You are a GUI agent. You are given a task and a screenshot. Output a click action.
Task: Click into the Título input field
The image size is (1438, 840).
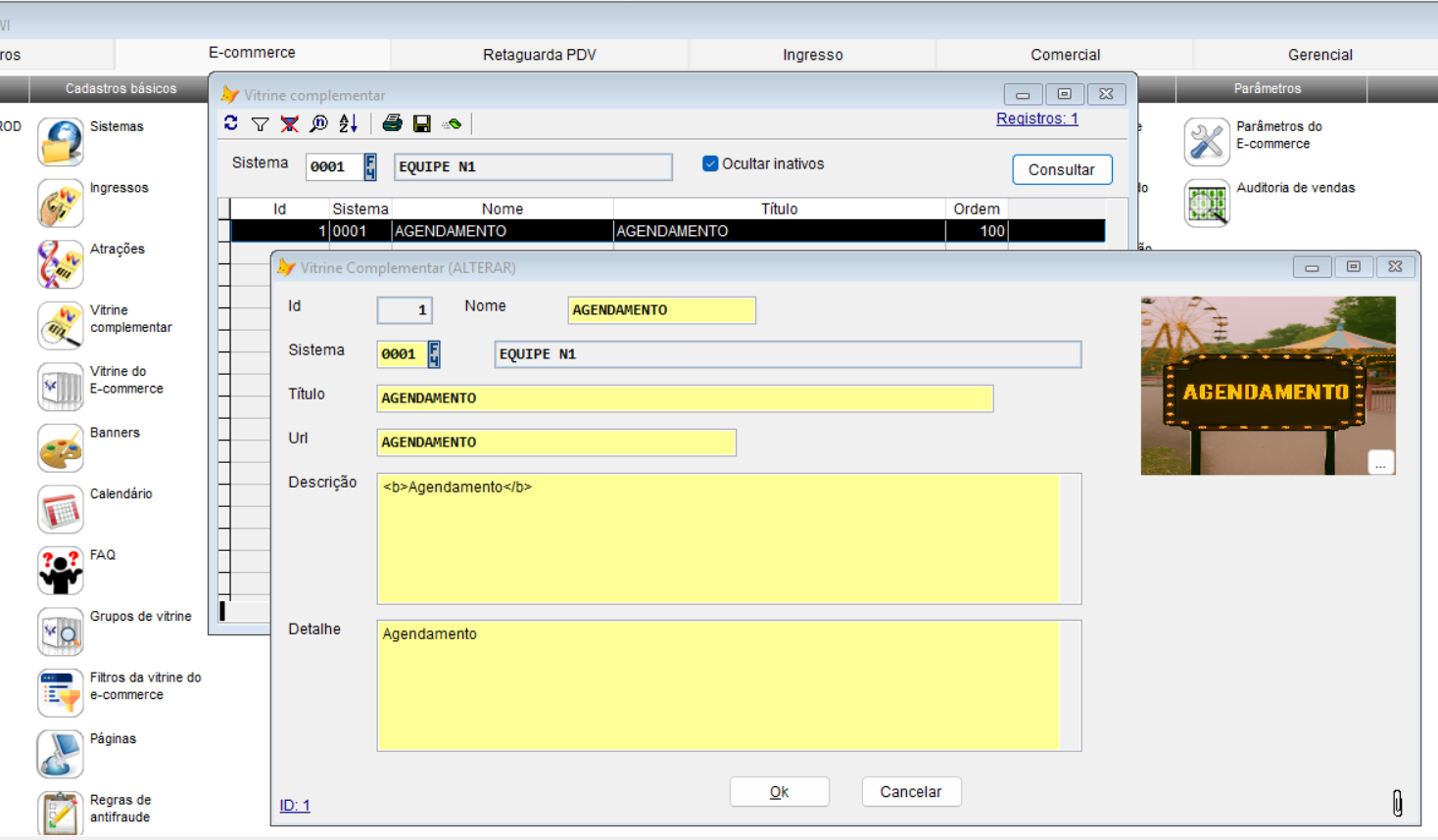(x=684, y=398)
